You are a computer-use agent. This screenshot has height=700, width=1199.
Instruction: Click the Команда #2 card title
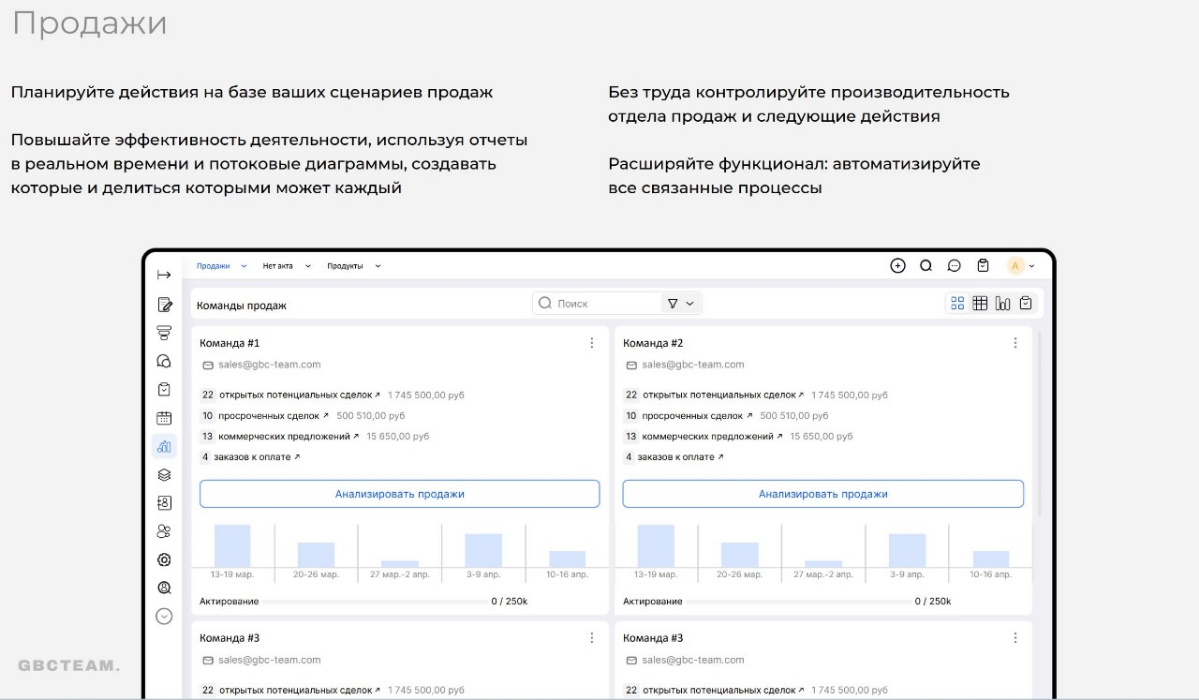coord(653,343)
